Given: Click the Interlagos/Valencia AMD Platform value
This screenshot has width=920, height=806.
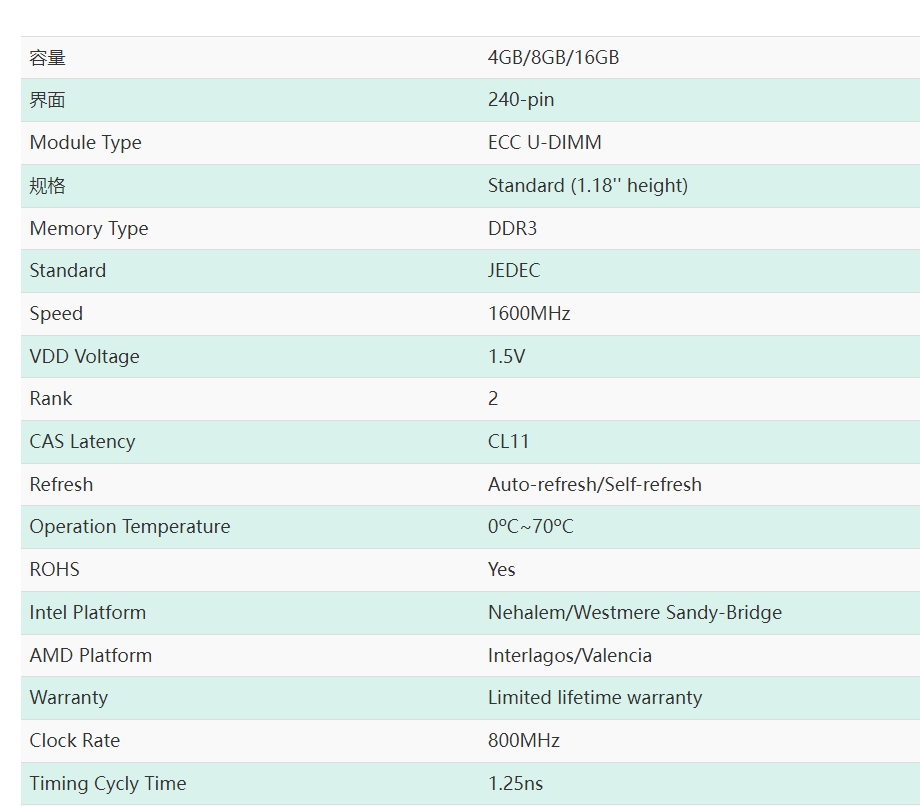Looking at the screenshot, I should pyautogui.click(x=570, y=655).
